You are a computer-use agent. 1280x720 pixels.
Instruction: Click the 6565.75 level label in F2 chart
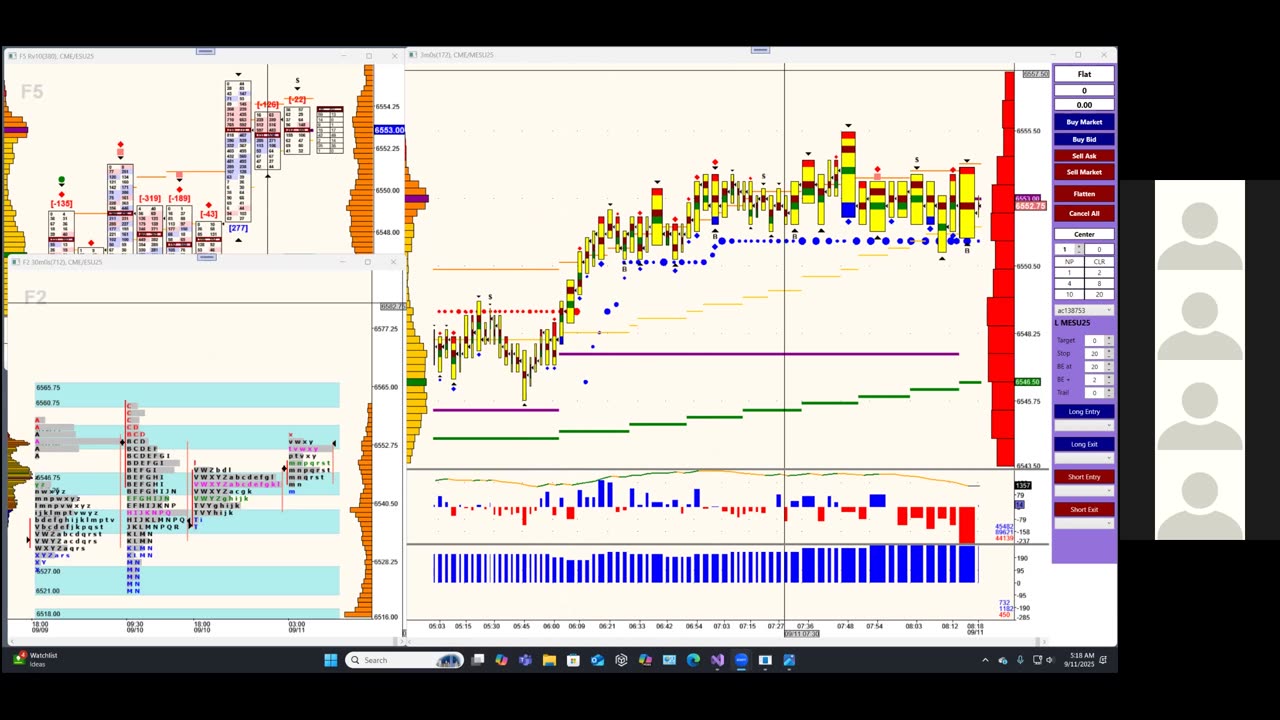point(48,387)
